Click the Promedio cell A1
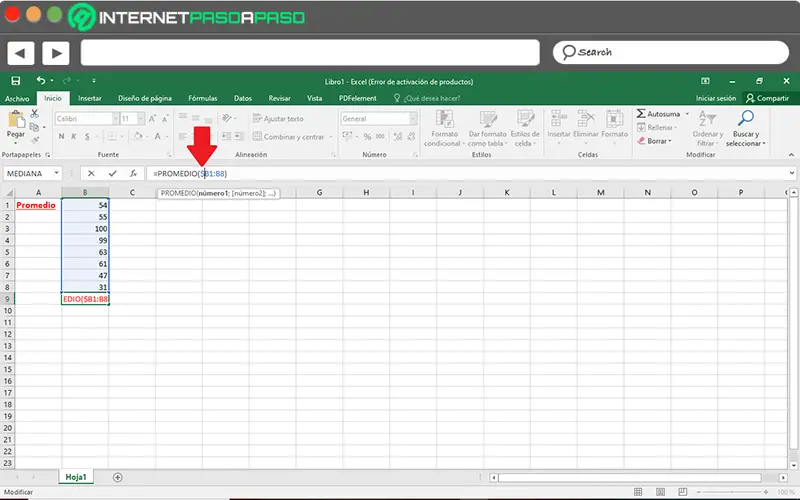 pyautogui.click(x=38, y=205)
